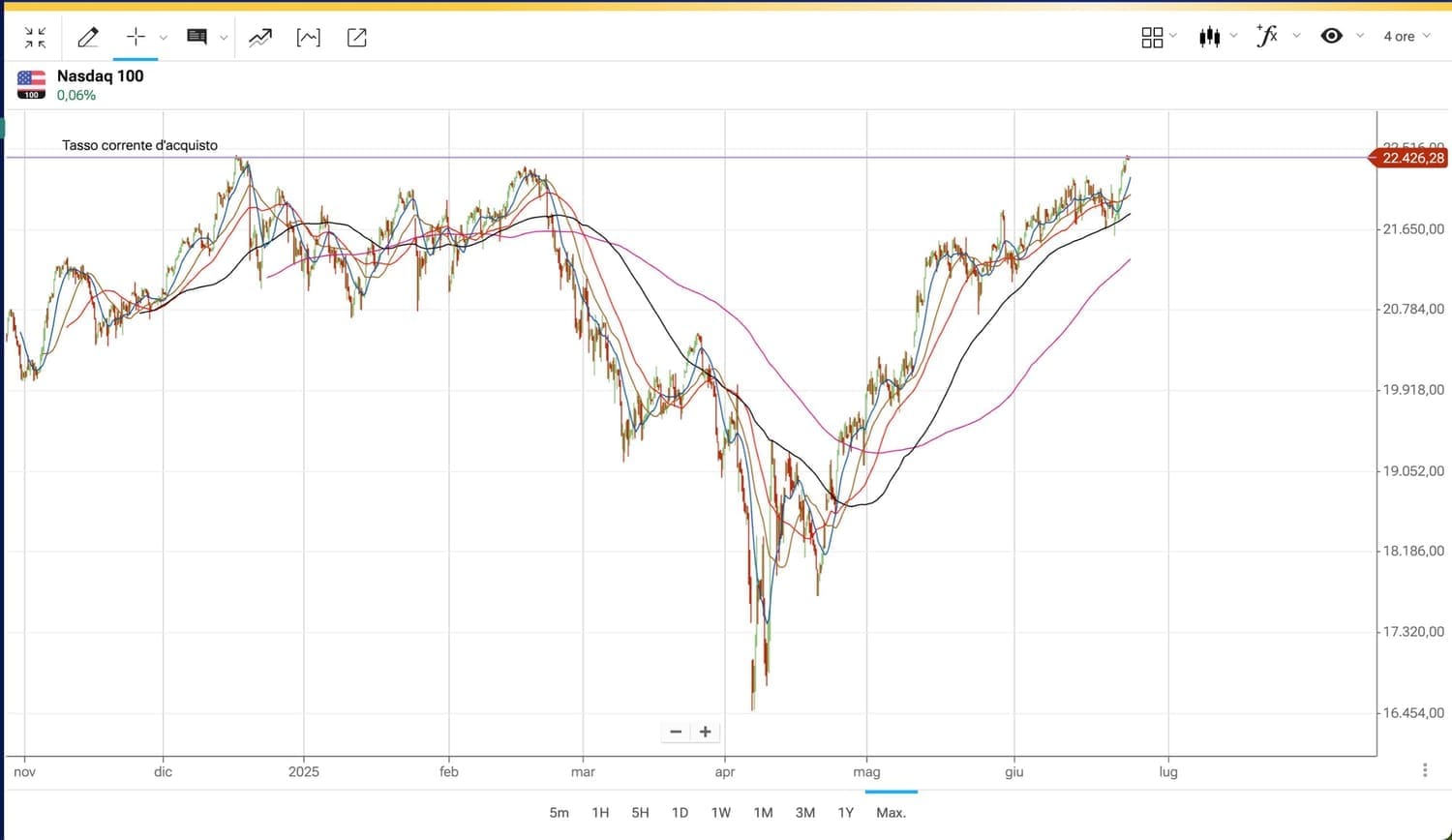The height and width of the screenshot is (840, 1452).
Task: Select the 1Y range tab
Action: point(845,813)
